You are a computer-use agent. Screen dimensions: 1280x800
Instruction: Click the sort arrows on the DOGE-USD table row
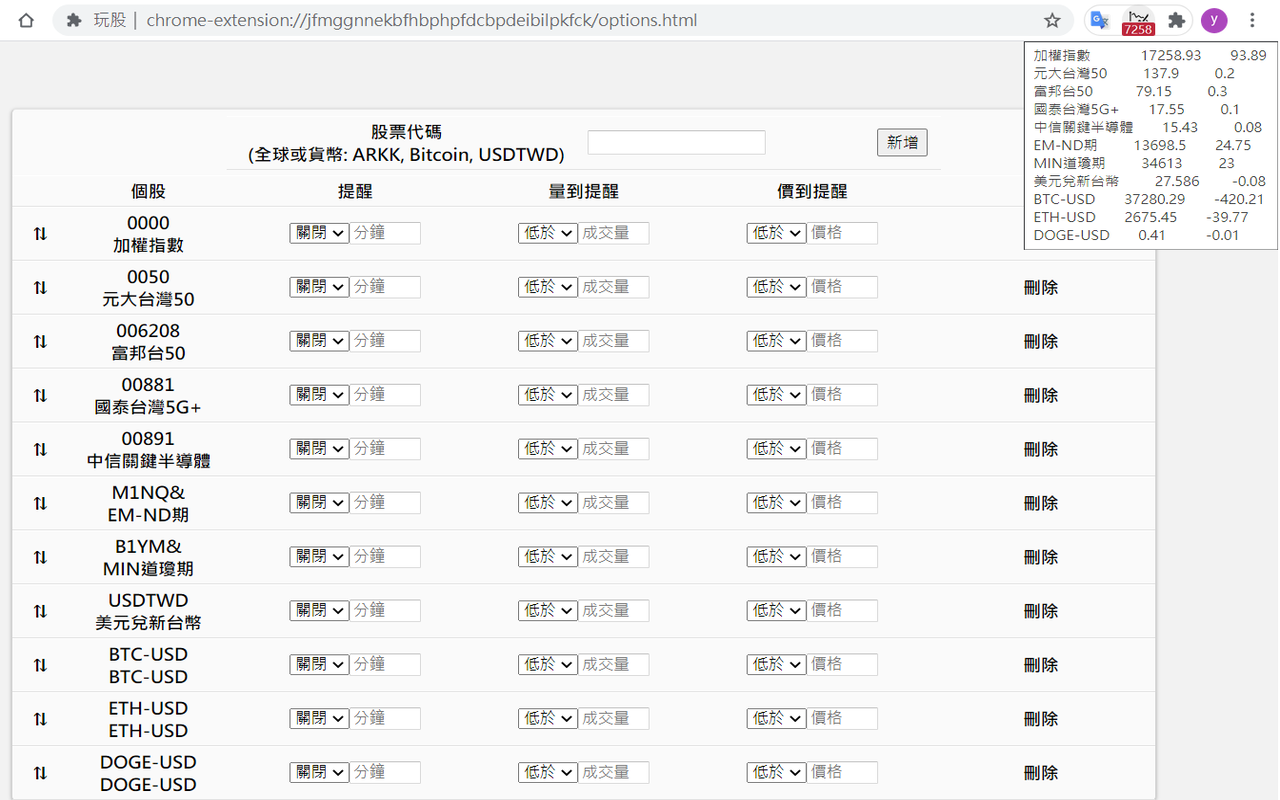click(x=40, y=774)
